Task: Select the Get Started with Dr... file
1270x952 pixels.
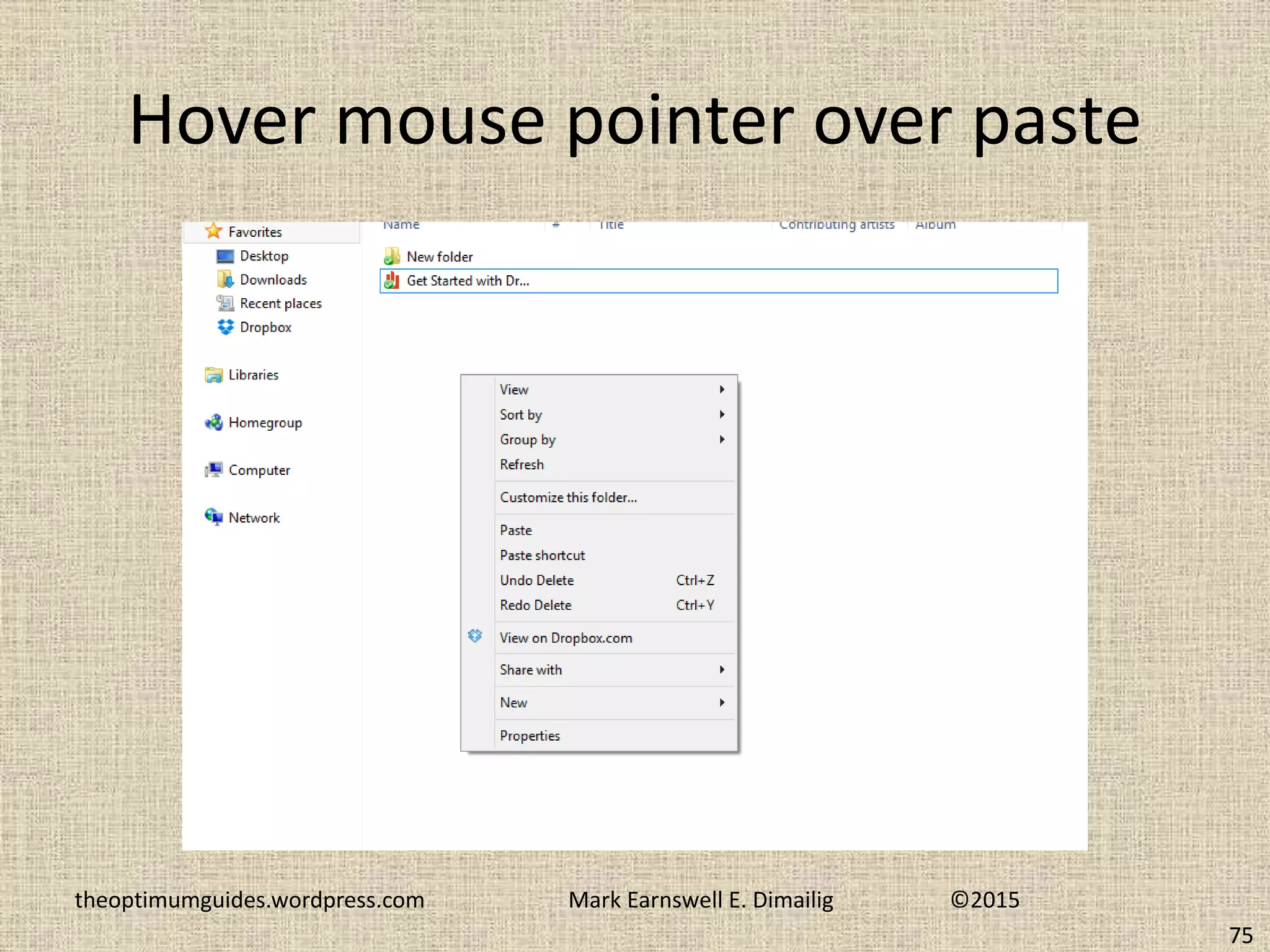Action: [719, 281]
